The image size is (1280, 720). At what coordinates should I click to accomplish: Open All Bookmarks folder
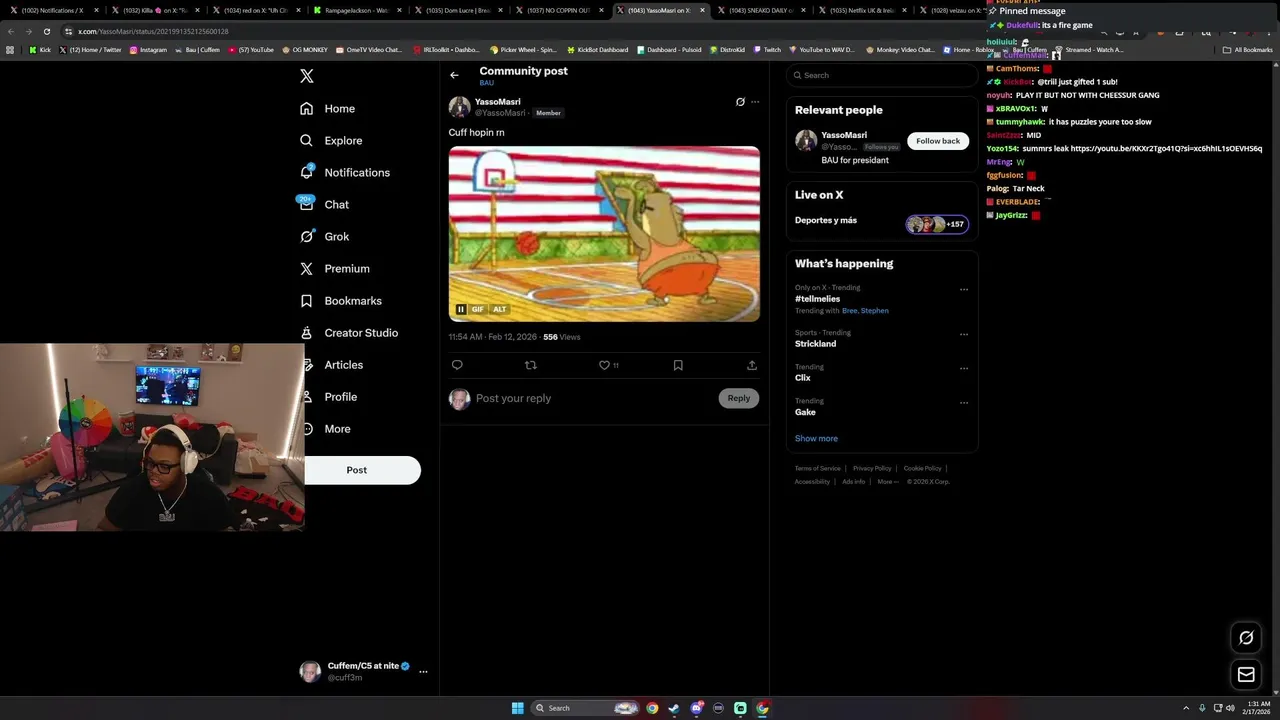[x=1247, y=49]
